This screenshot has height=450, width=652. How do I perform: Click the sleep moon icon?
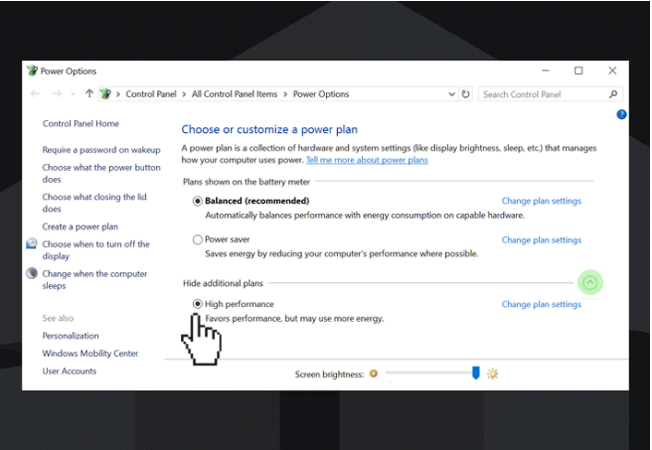coord(32,273)
